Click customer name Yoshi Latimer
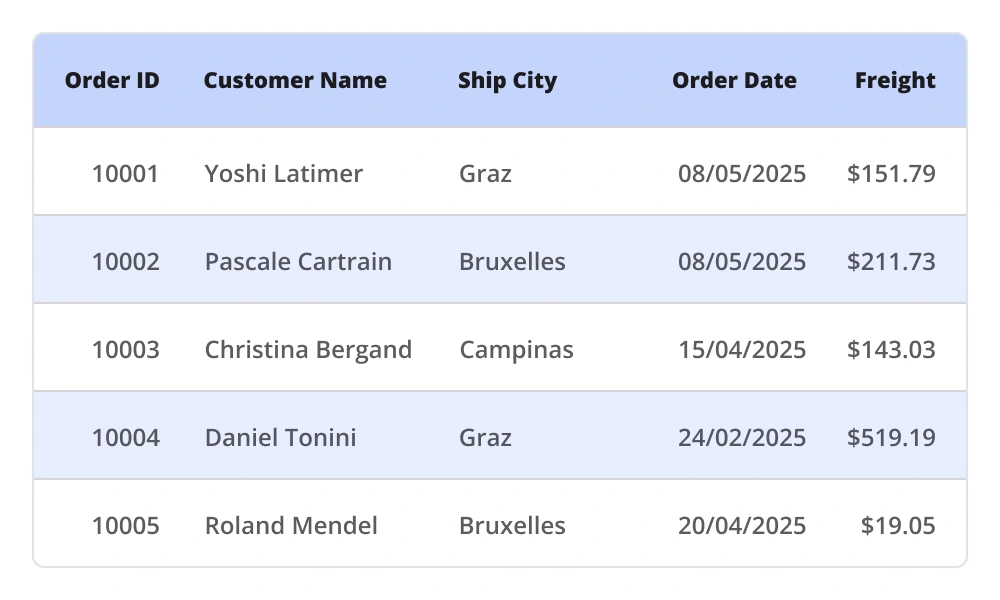This screenshot has height=600, width=1000. click(x=284, y=174)
